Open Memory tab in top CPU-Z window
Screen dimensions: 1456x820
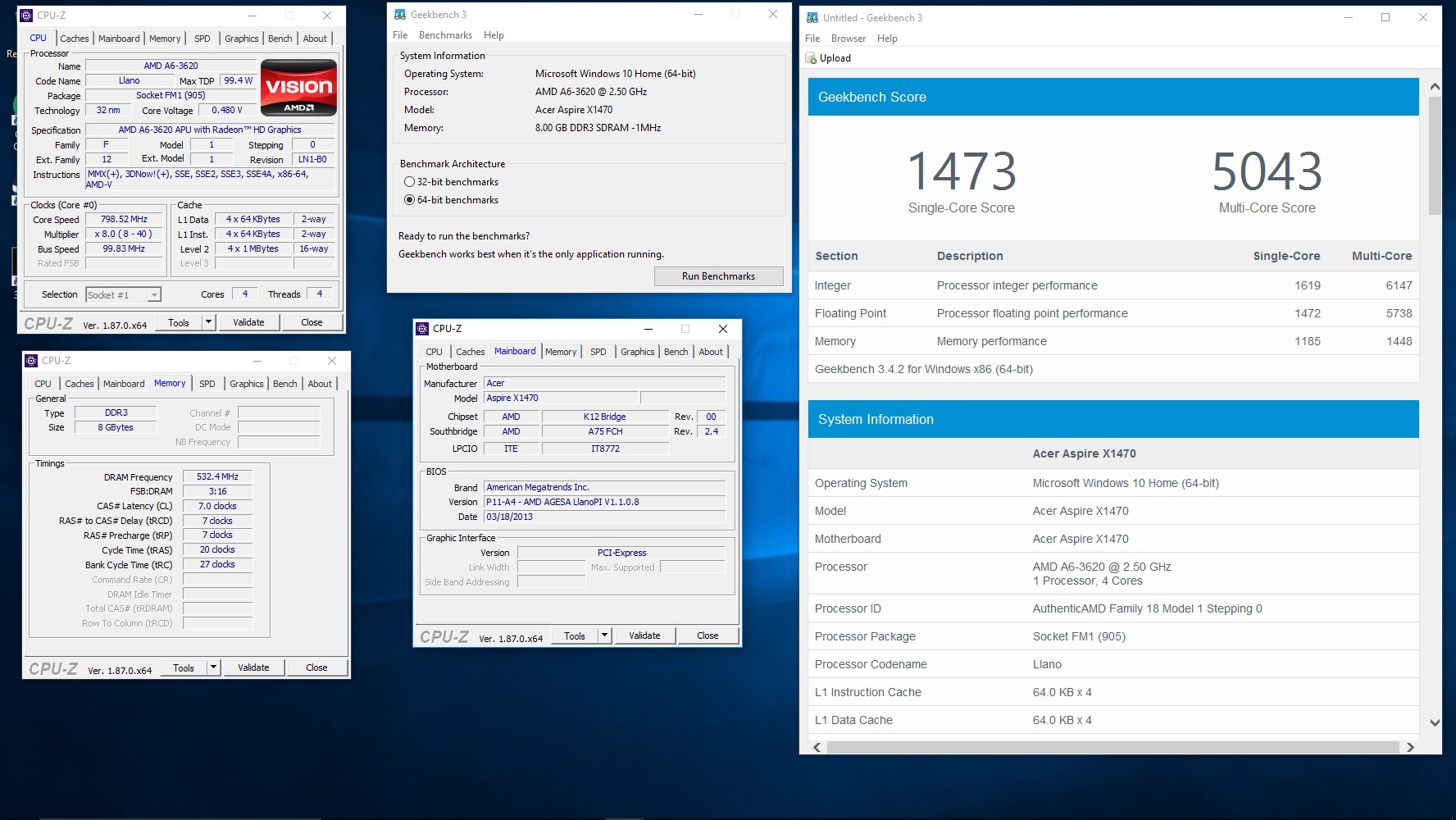click(x=165, y=39)
